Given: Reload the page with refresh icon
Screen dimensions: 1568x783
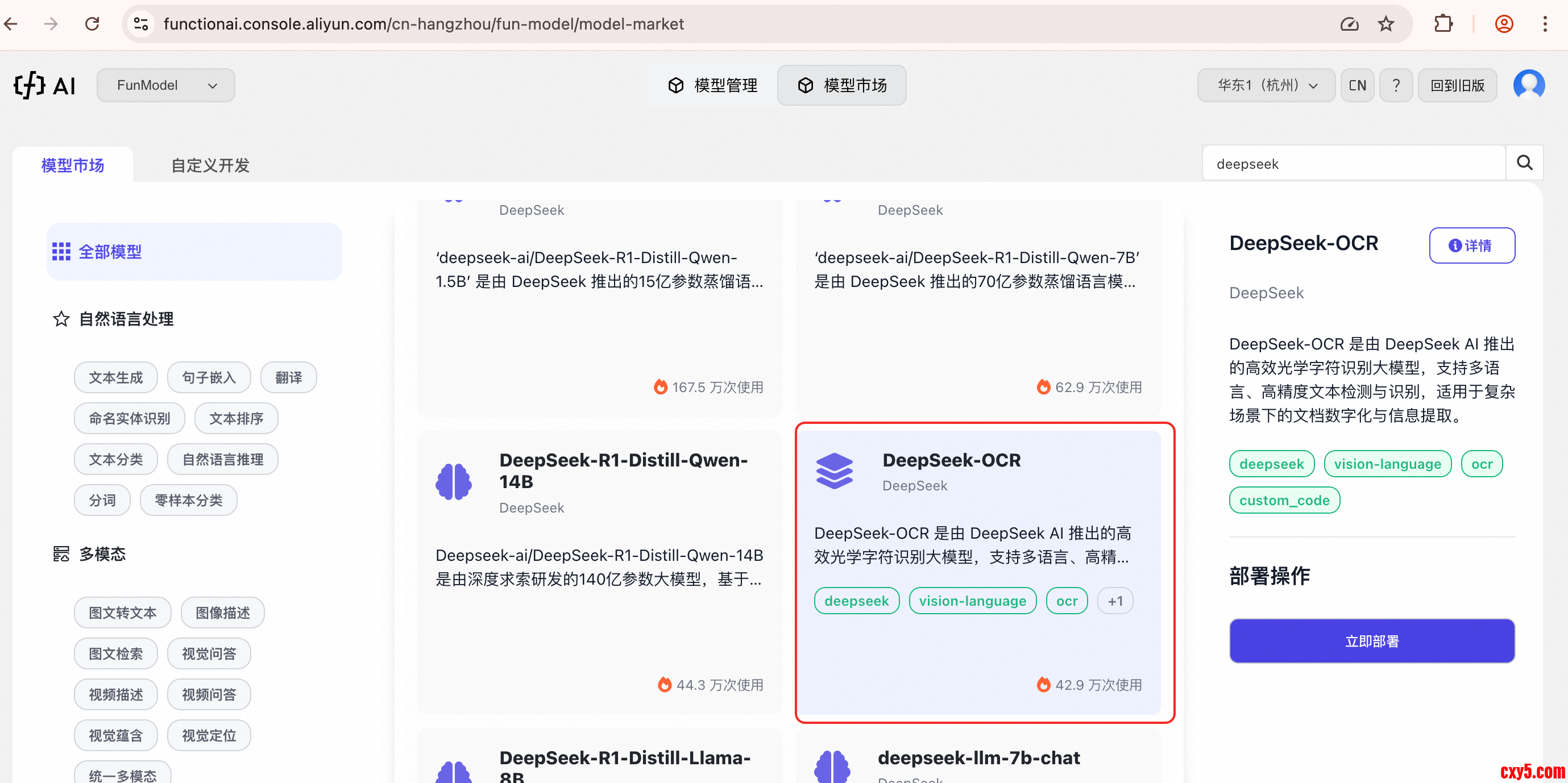Looking at the screenshot, I should [92, 24].
